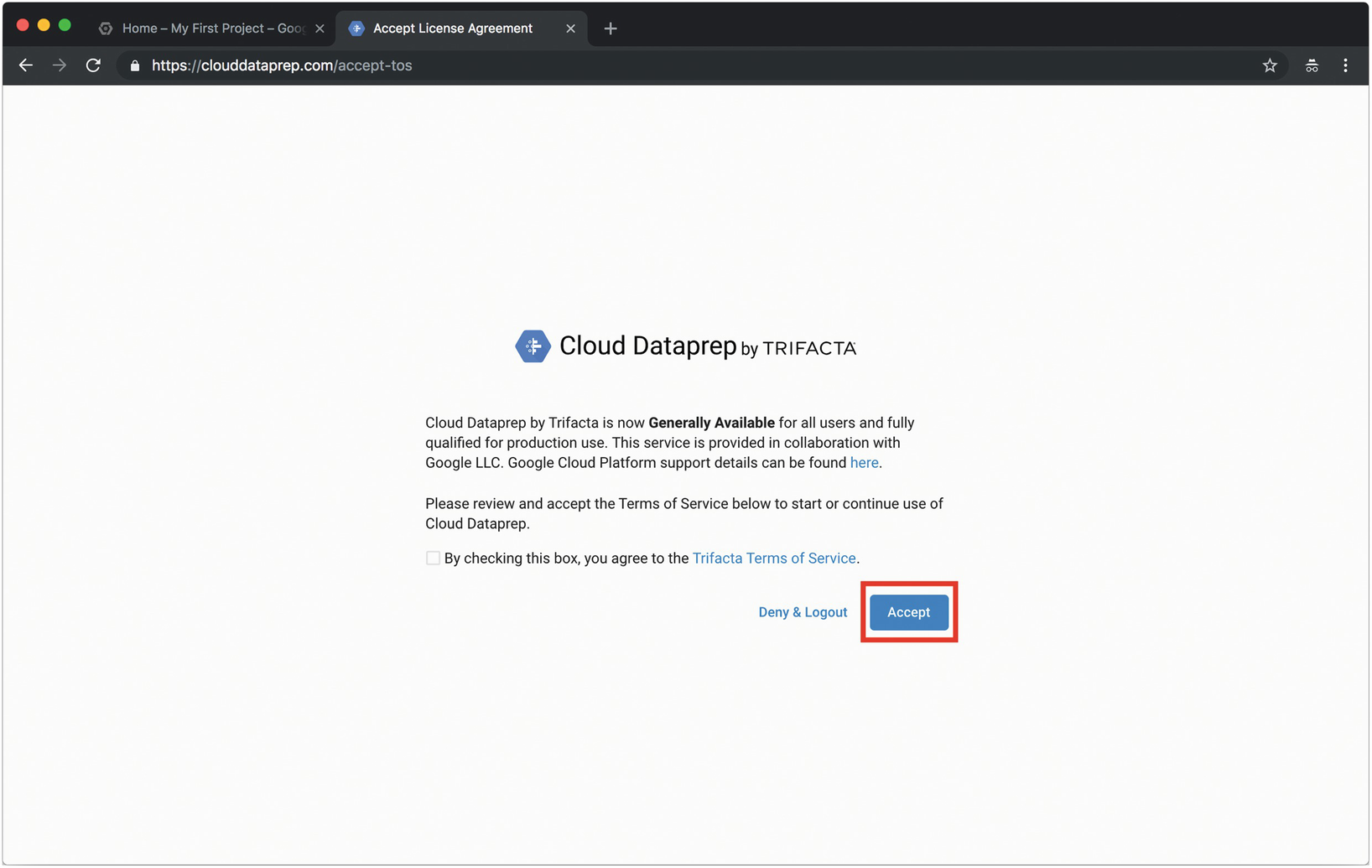Click the green full-screen window button
The width and height of the screenshot is (1372, 868).
65,26
